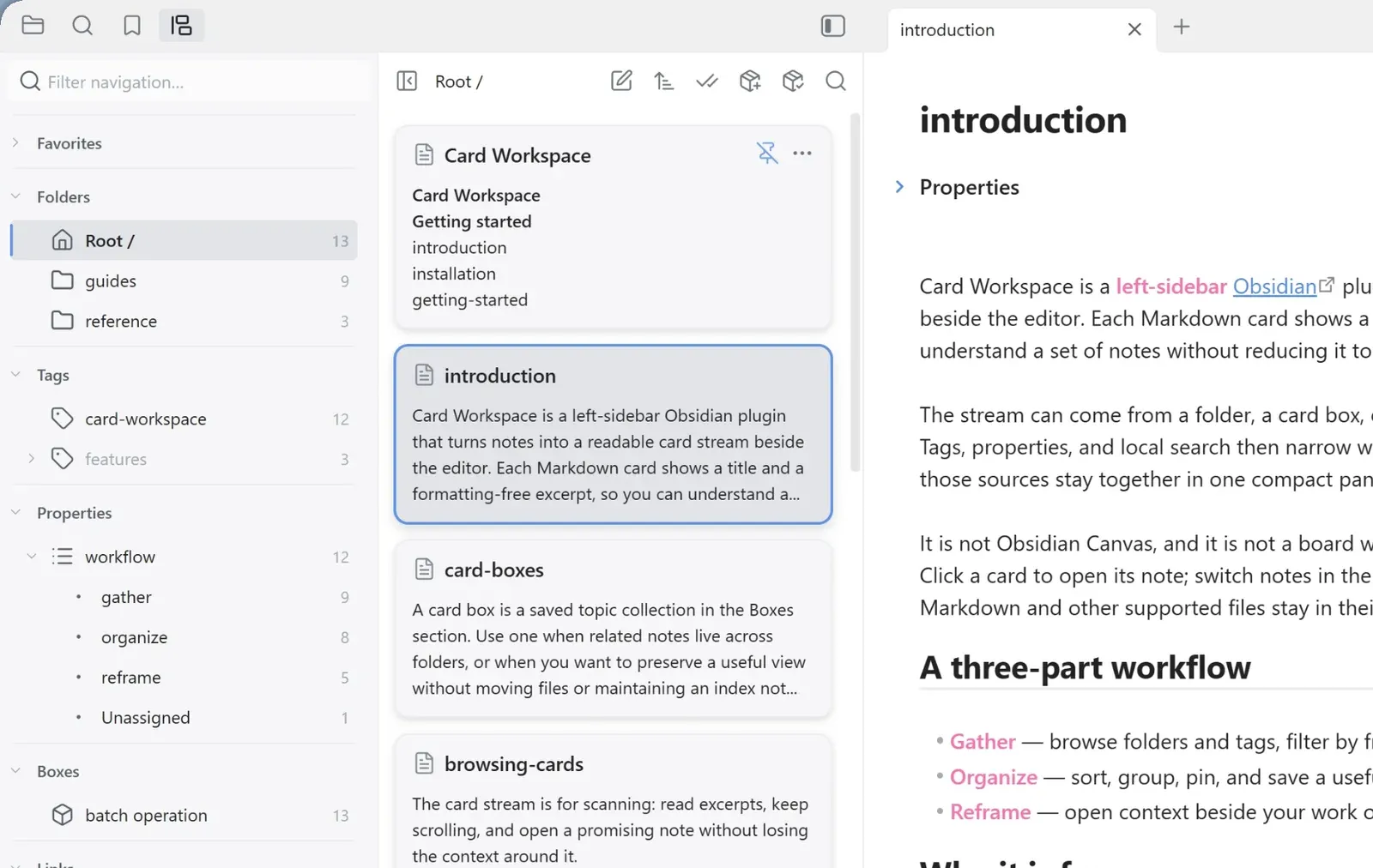This screenshot has width=1373, height=868.
Task: Click the A three-part workflow heading
Action: 1085,667
